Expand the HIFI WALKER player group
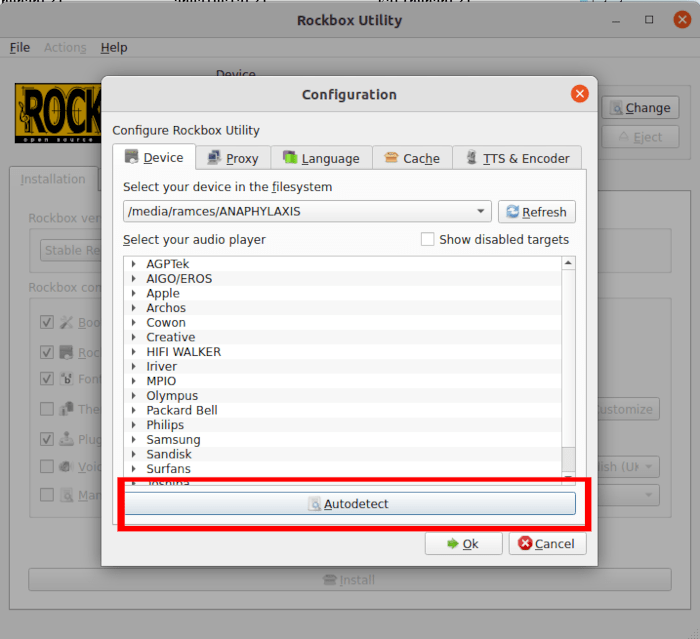Image resolution: width=700 pixels, height=639 pixels. [133, 352]
